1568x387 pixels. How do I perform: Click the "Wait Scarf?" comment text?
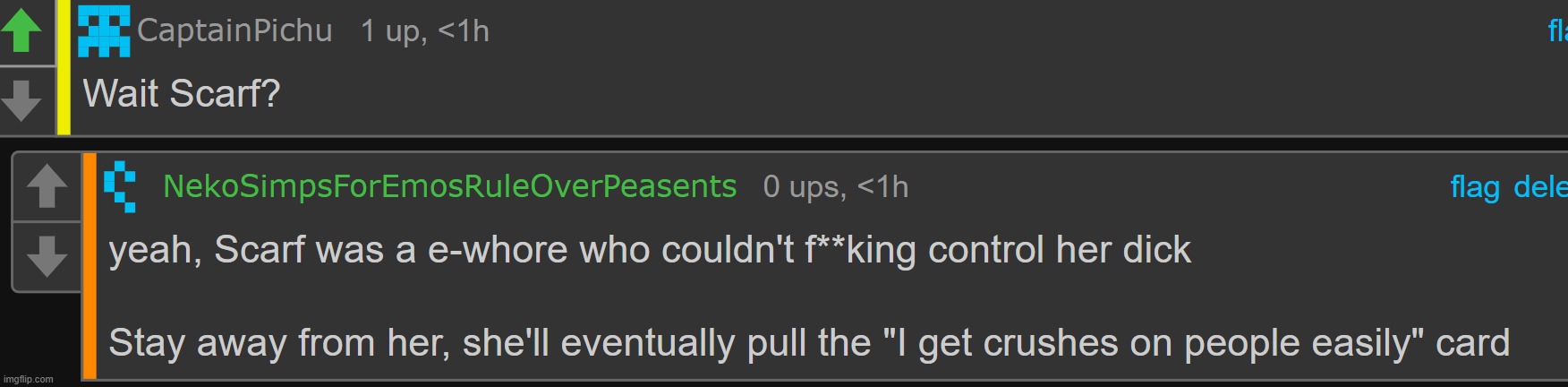[x=182, y=93]
